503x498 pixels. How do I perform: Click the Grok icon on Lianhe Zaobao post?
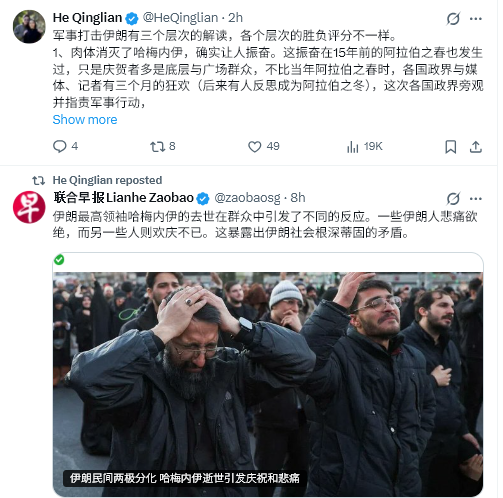pyautogui.click(x=453, y=199)
